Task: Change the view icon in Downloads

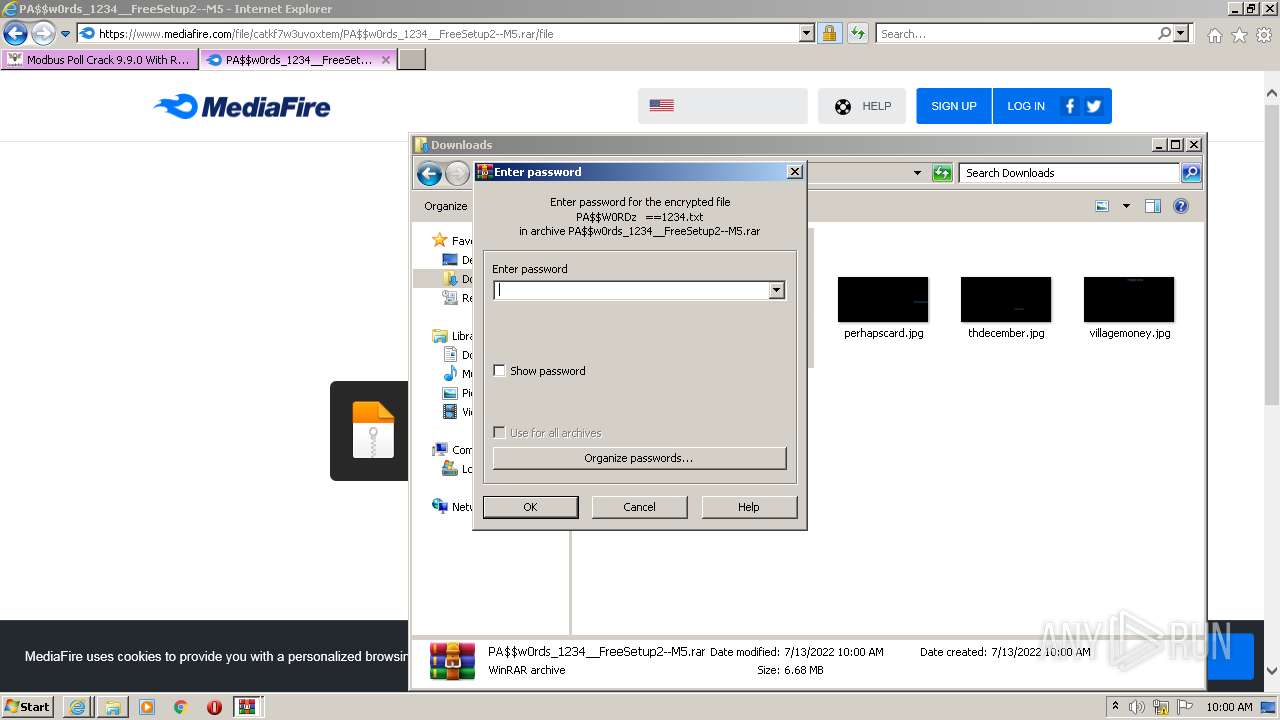Action: coord(1102,206)
